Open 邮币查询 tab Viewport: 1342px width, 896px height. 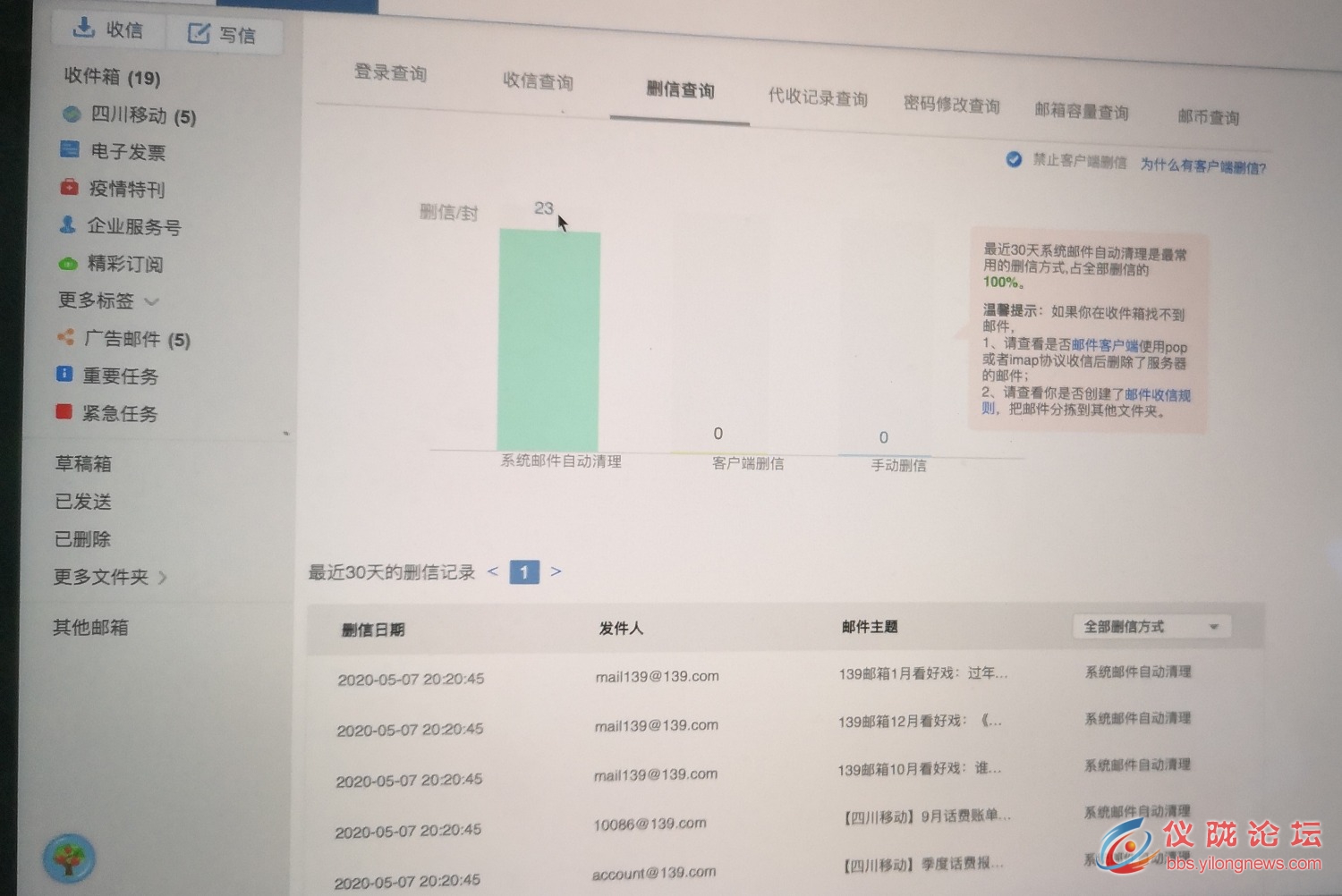point(1208,117)
